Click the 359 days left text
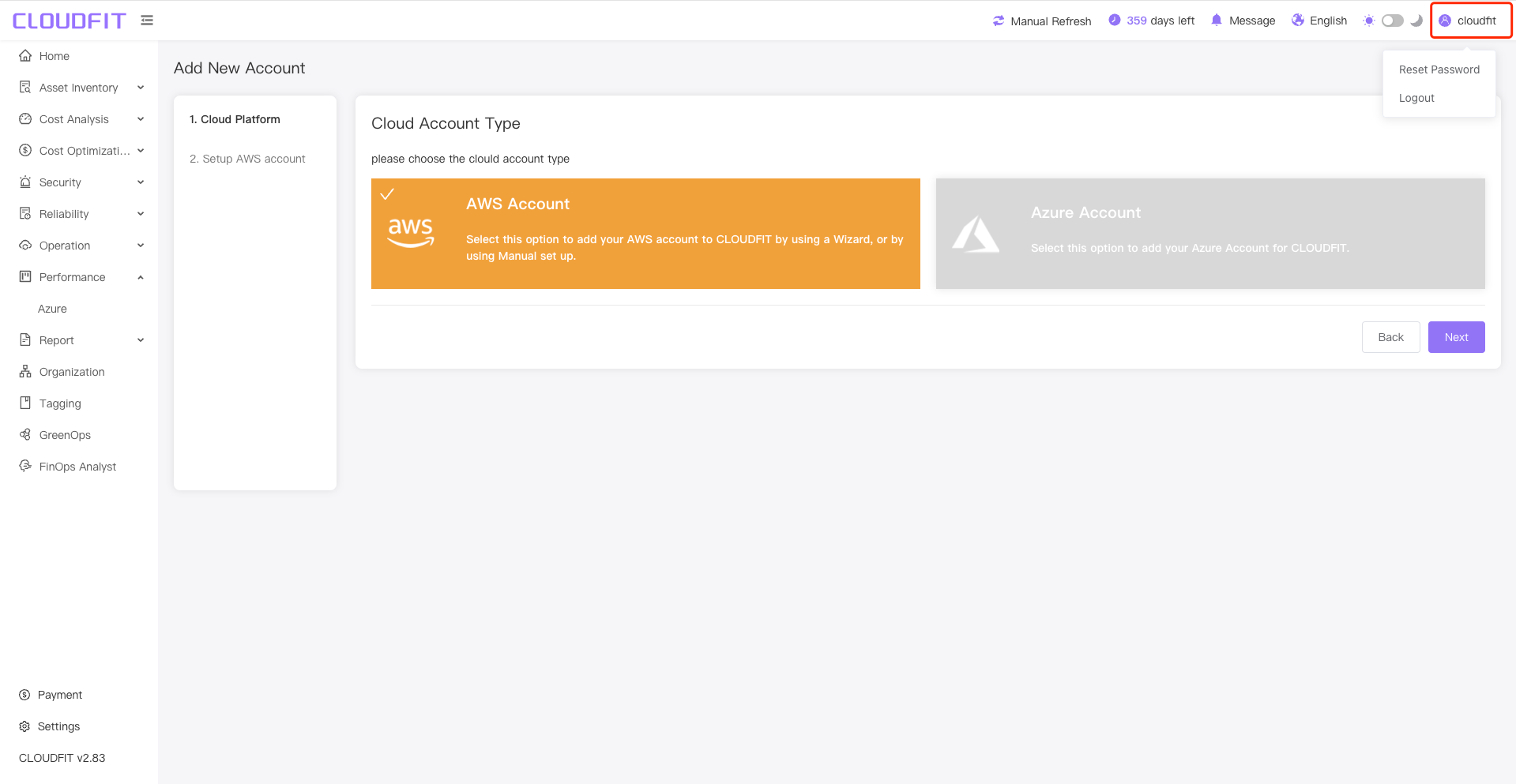 1161,21
